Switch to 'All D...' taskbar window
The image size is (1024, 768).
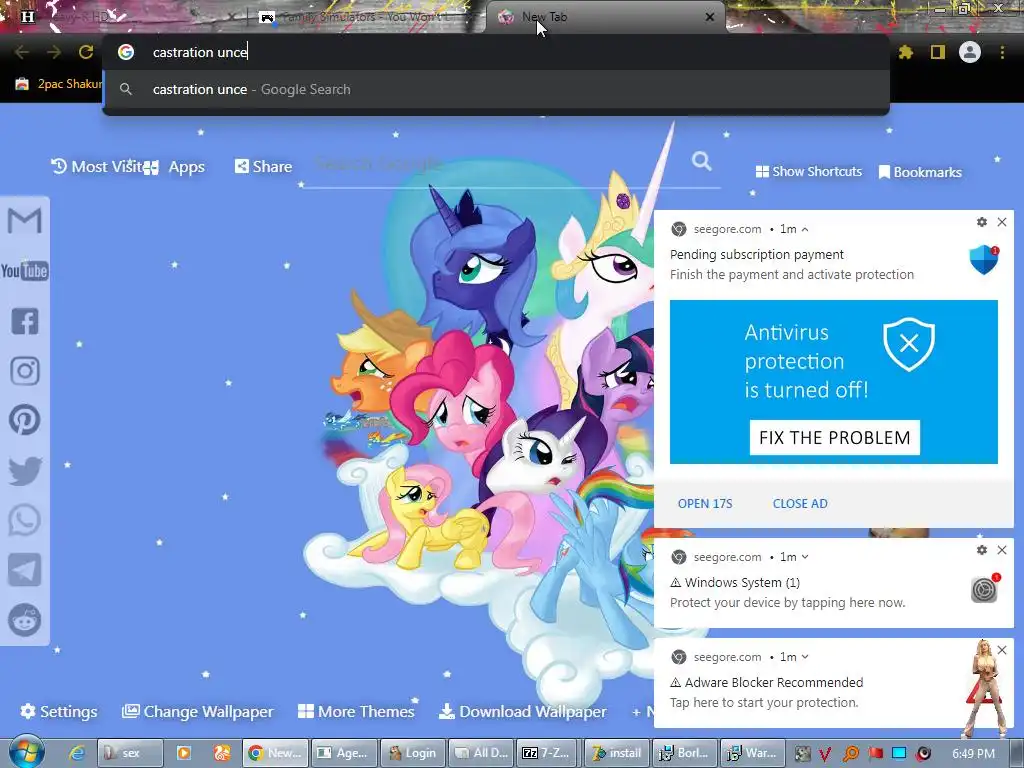[x=481, y=753]
